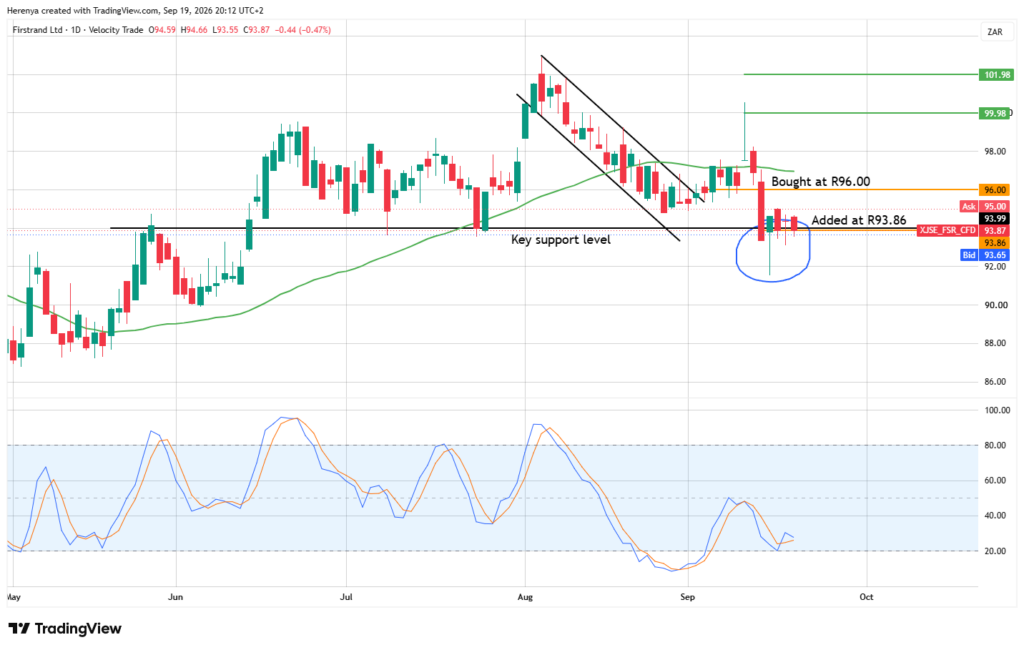This screenshot has height=650, width=1024.
Task: Click the orange 96.00 entry price label
Action: (994, 190)
